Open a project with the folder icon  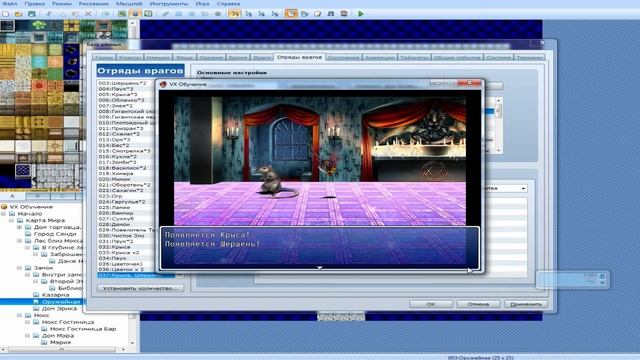pos(18,13)
